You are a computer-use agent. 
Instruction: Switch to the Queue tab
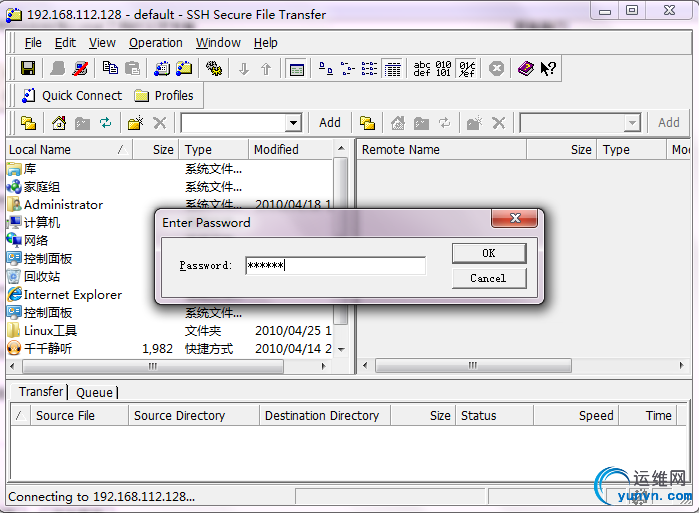[x=94, y=392]
